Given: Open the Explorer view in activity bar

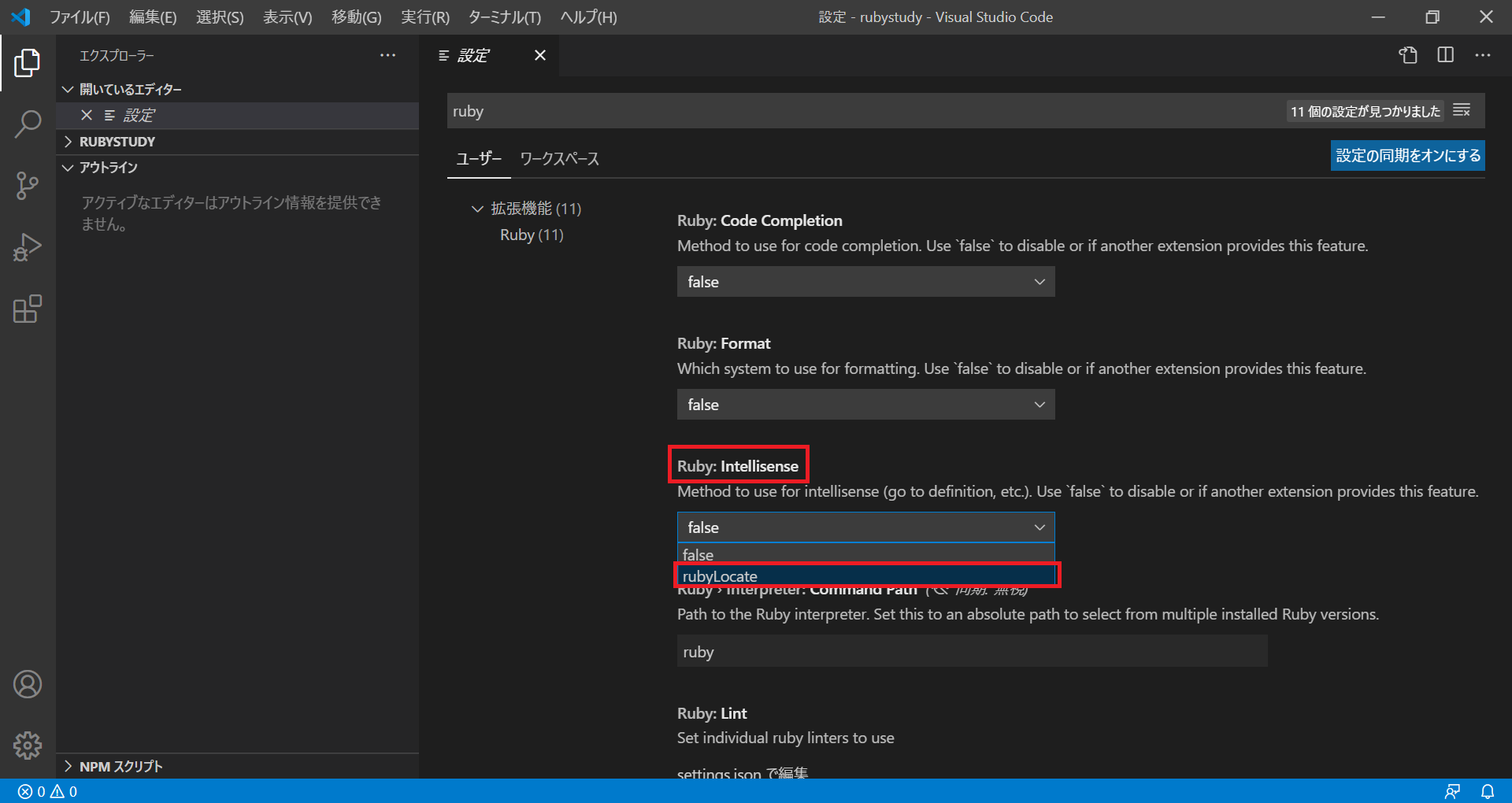Looking at the screenshot, I should click(x=28, y=63).
